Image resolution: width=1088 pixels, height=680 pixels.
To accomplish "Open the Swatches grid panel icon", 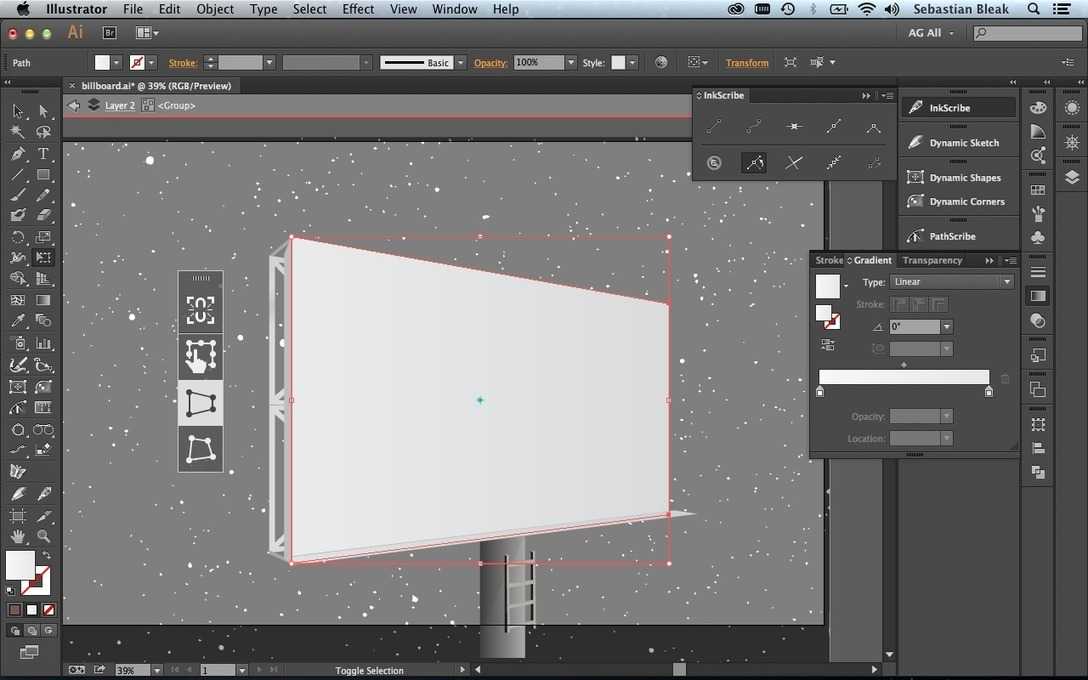I will 1038,189.
